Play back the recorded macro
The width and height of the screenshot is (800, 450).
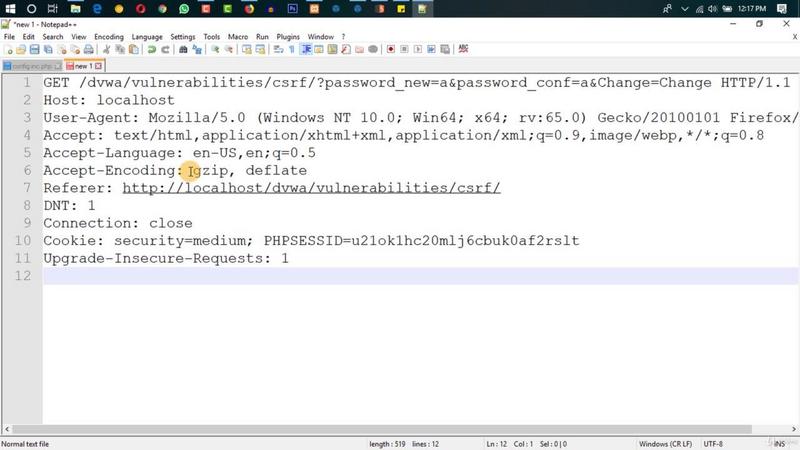point(418,49)
